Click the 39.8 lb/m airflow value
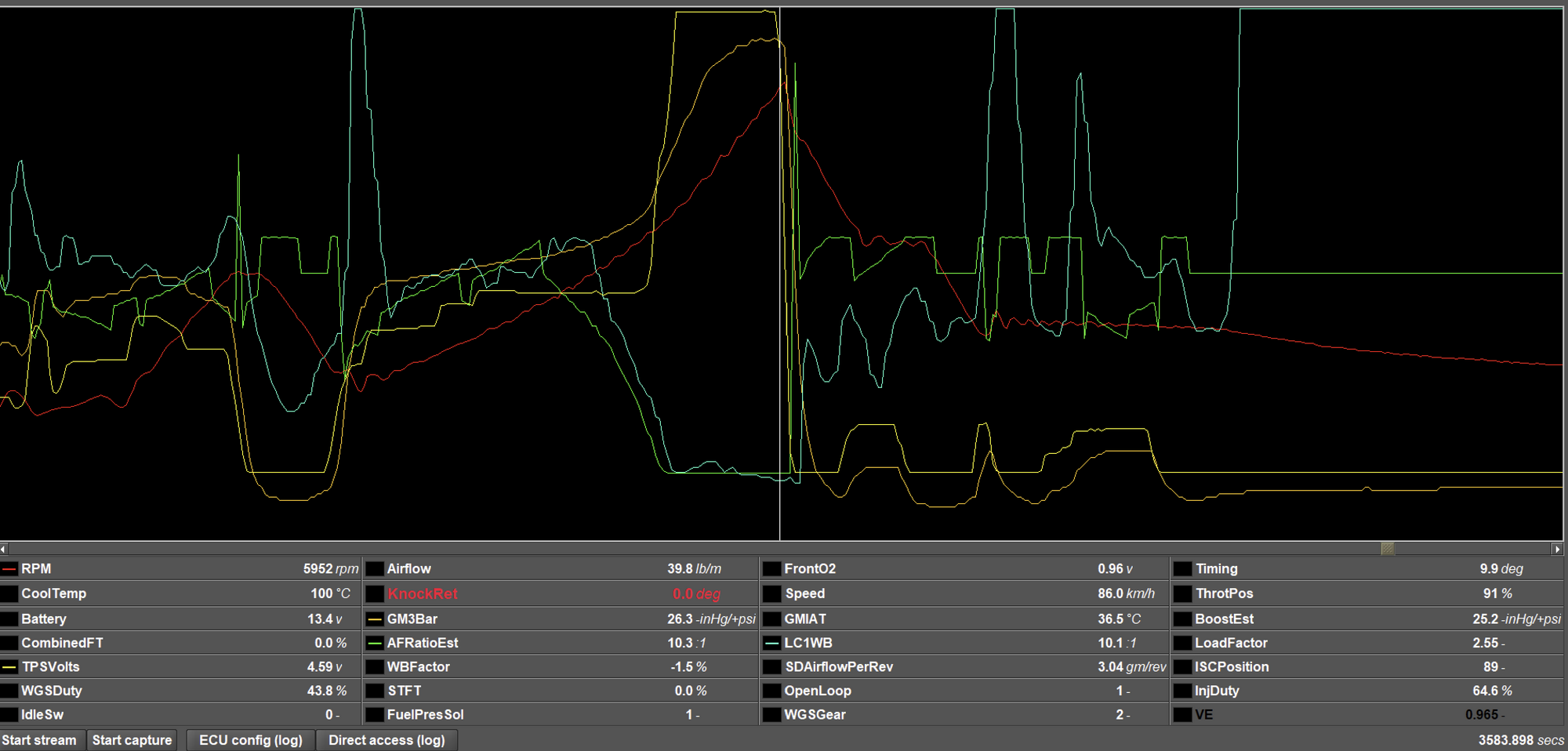Screen dimensions: 1568x751 point(694,569)
